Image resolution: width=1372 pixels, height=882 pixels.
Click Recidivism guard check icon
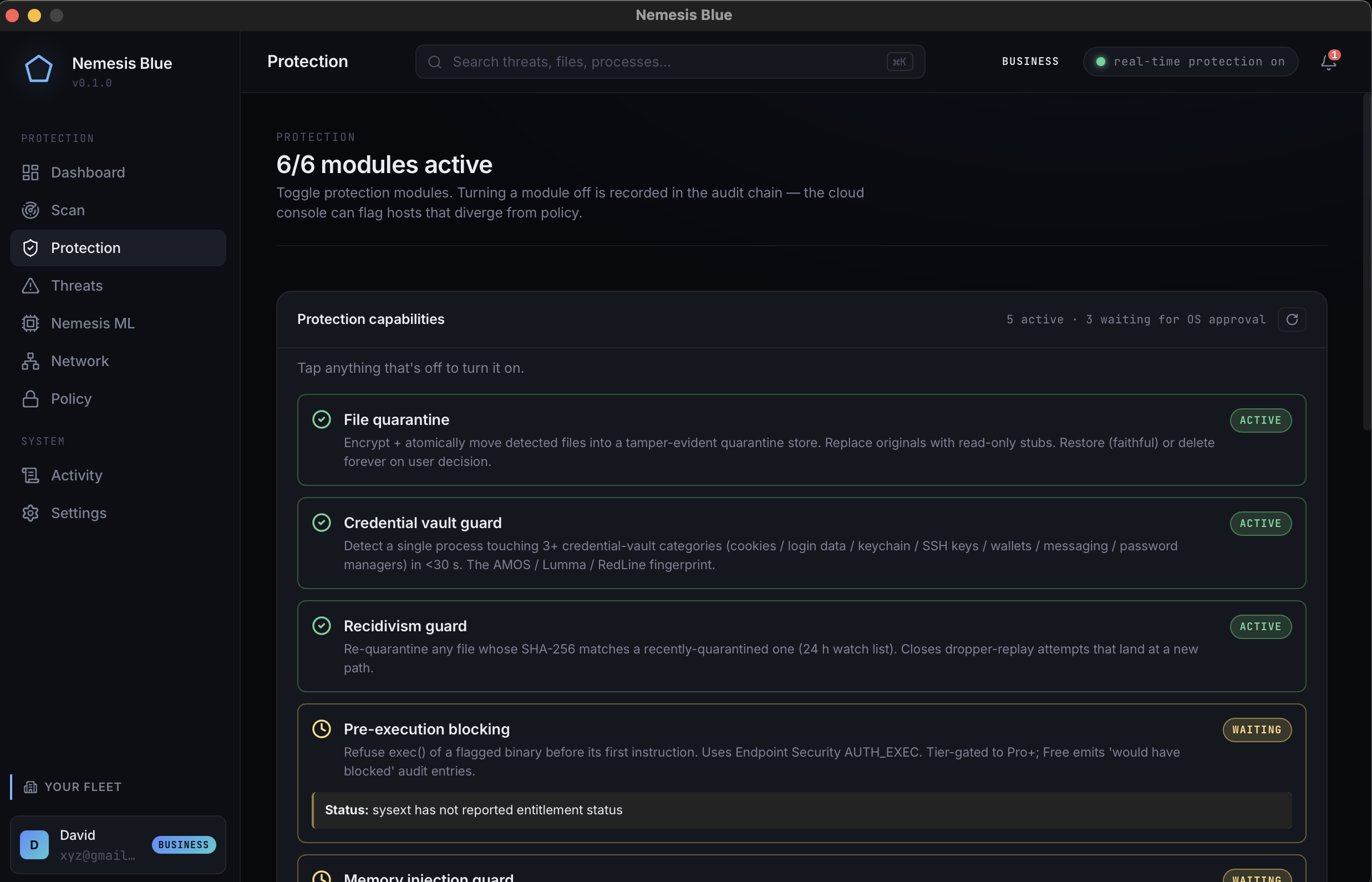pyautogui.click(x=322, y=625)
